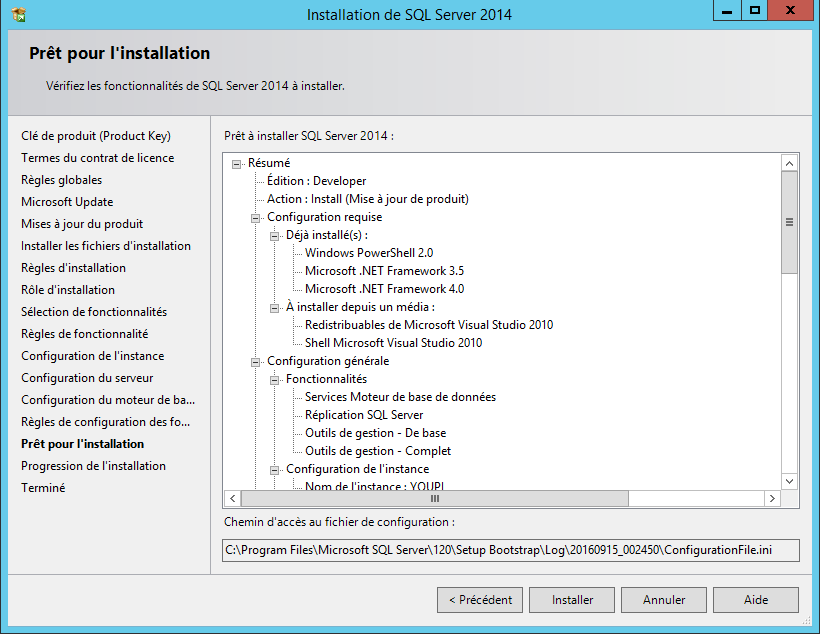Collapse the Configuration générale node
This screenshot has height=634, width=820.
255,362
